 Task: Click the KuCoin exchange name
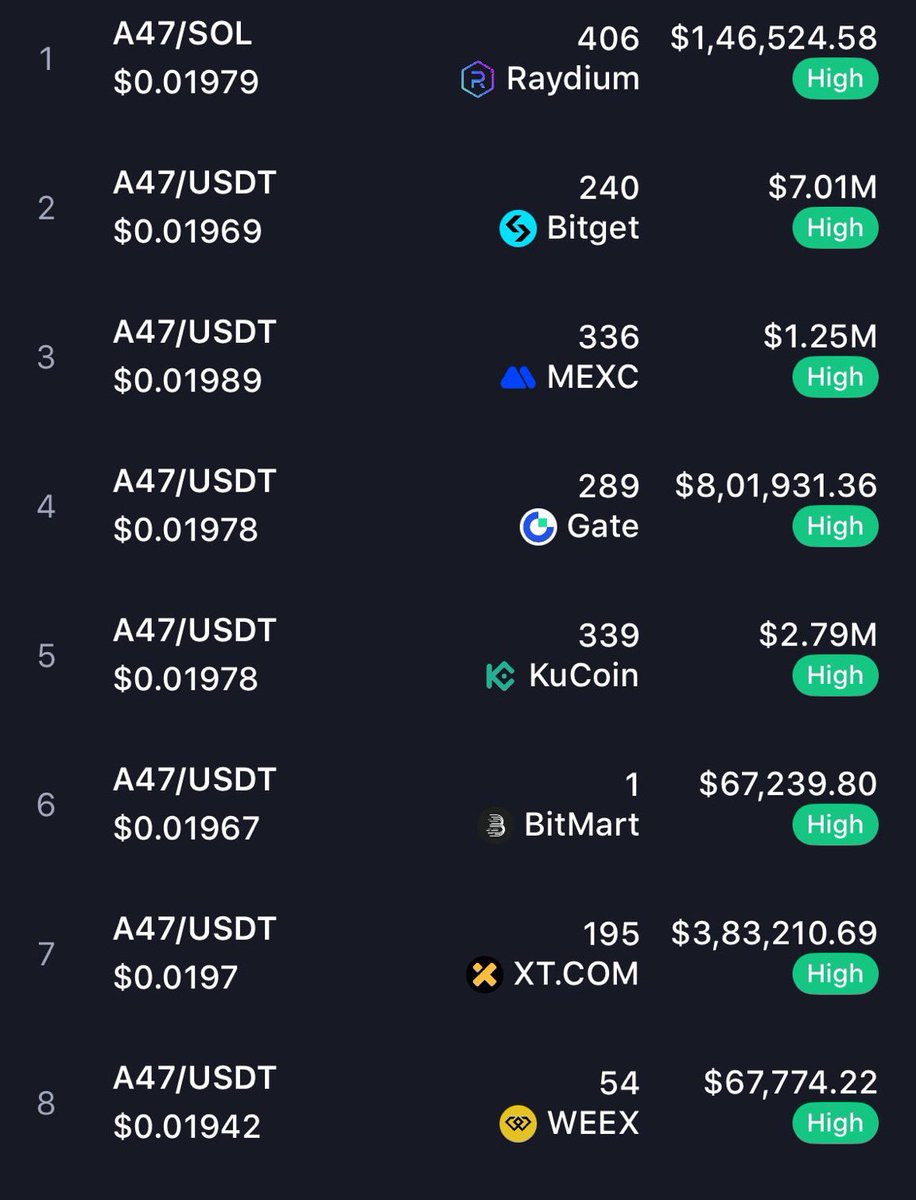(583, 676)
